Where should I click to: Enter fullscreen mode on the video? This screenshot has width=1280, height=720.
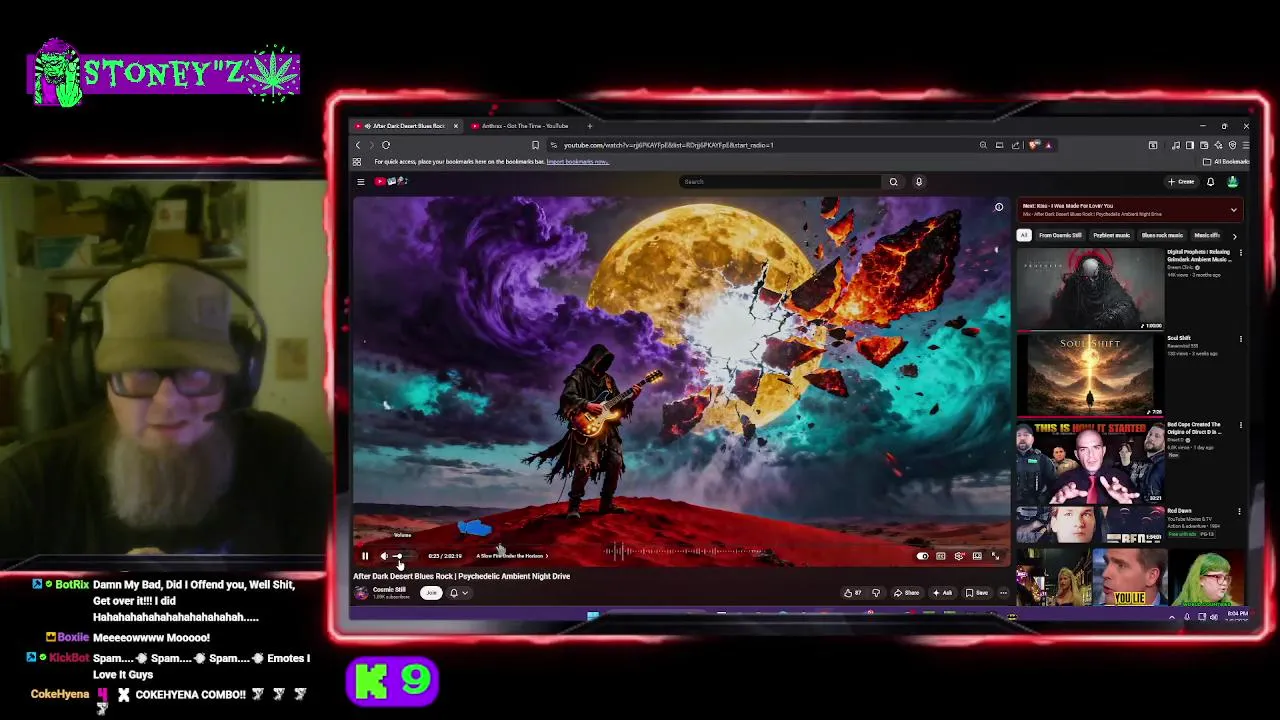(x=995, y=556)
